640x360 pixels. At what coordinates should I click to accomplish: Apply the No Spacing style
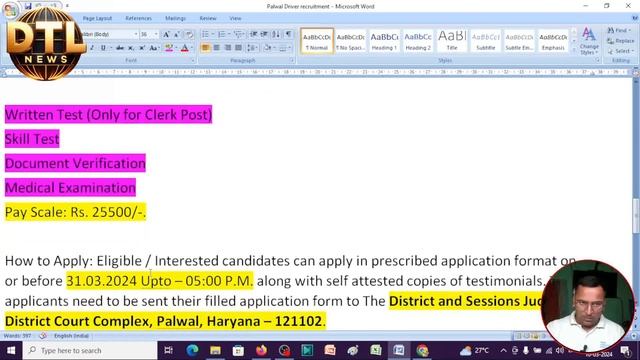(350, 41)
